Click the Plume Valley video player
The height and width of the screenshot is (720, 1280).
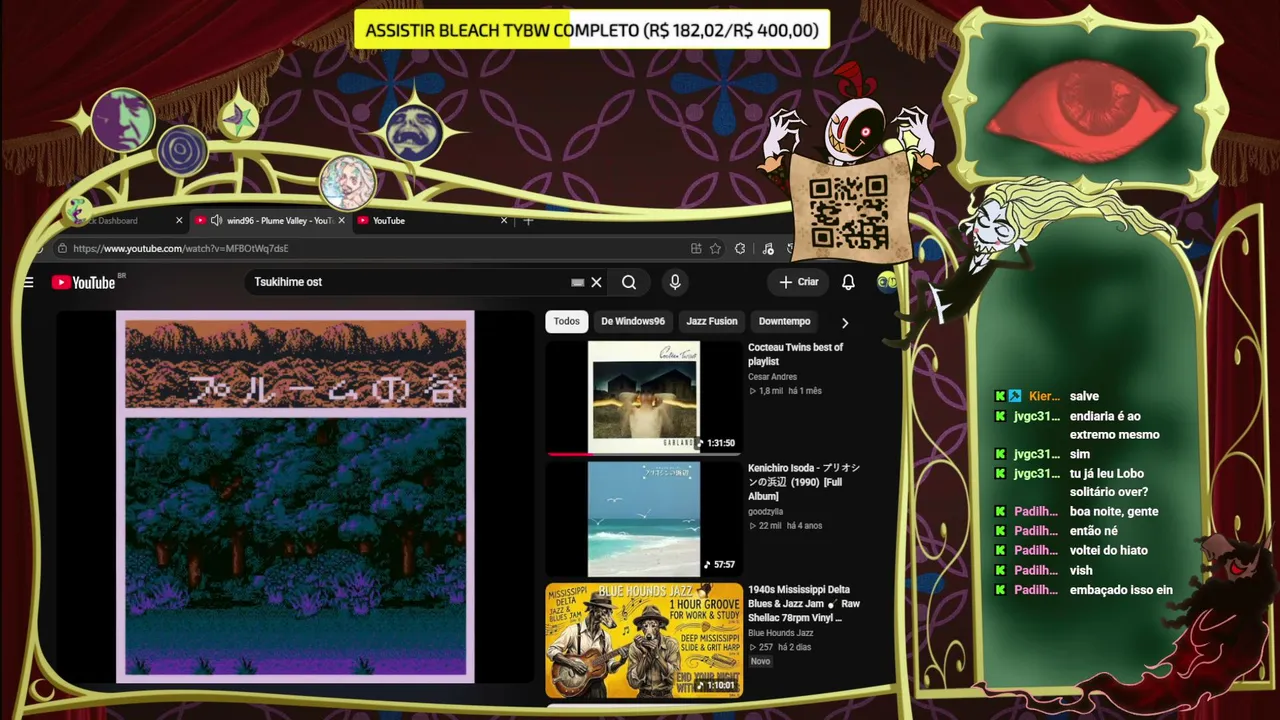click(295, 497)
